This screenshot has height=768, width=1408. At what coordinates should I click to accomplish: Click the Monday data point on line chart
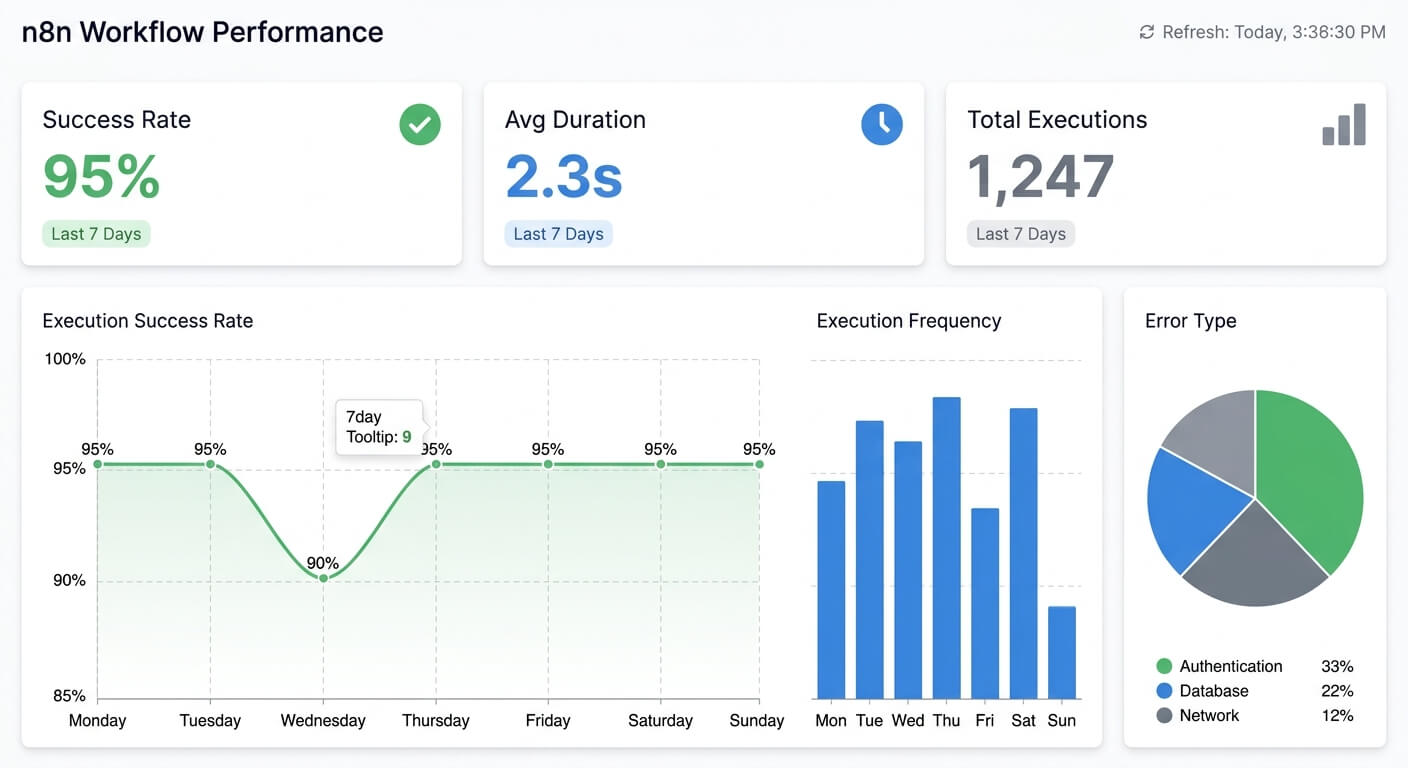97,464
